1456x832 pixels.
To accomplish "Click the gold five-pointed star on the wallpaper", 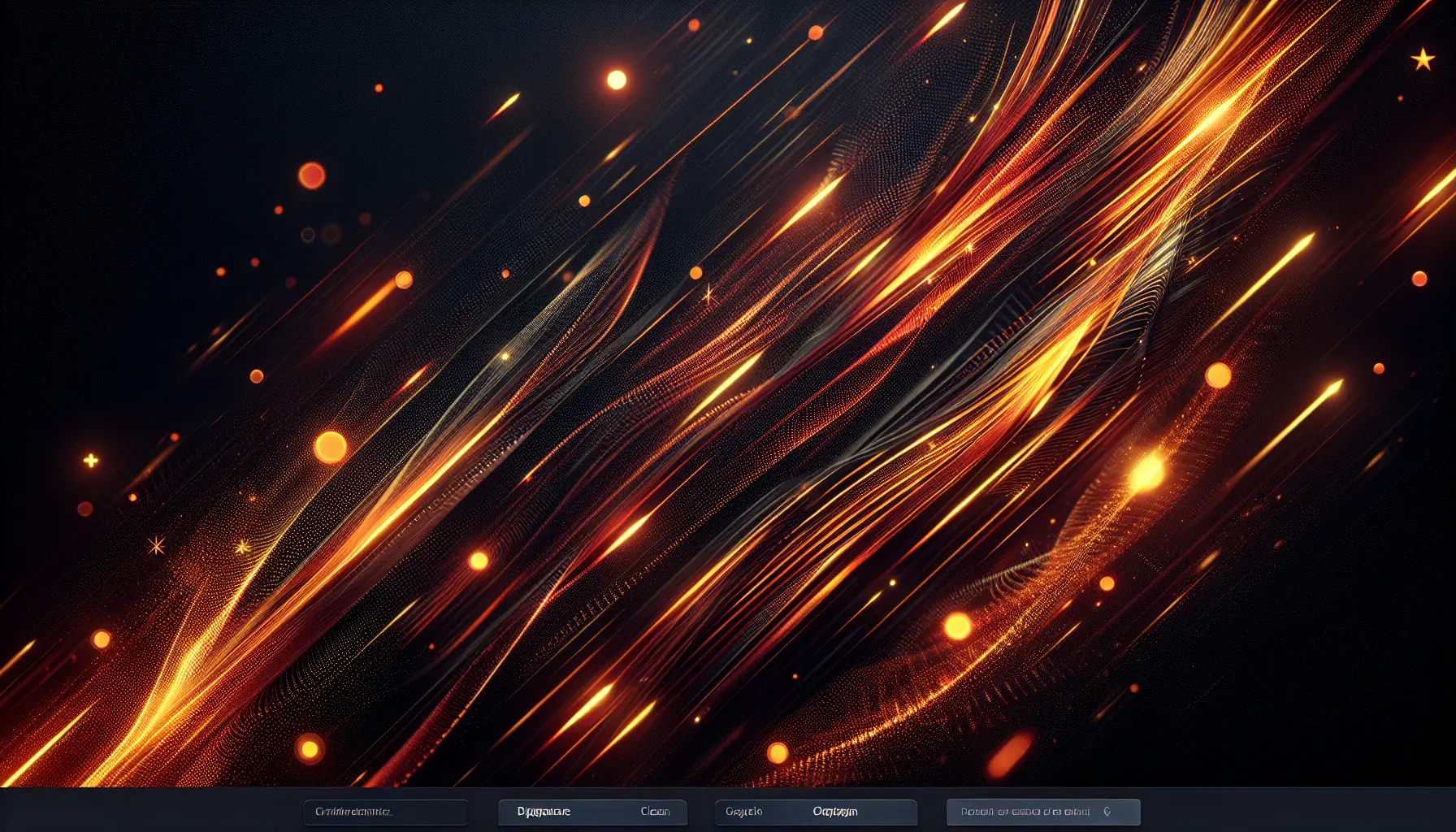I will pos(1423,59).
